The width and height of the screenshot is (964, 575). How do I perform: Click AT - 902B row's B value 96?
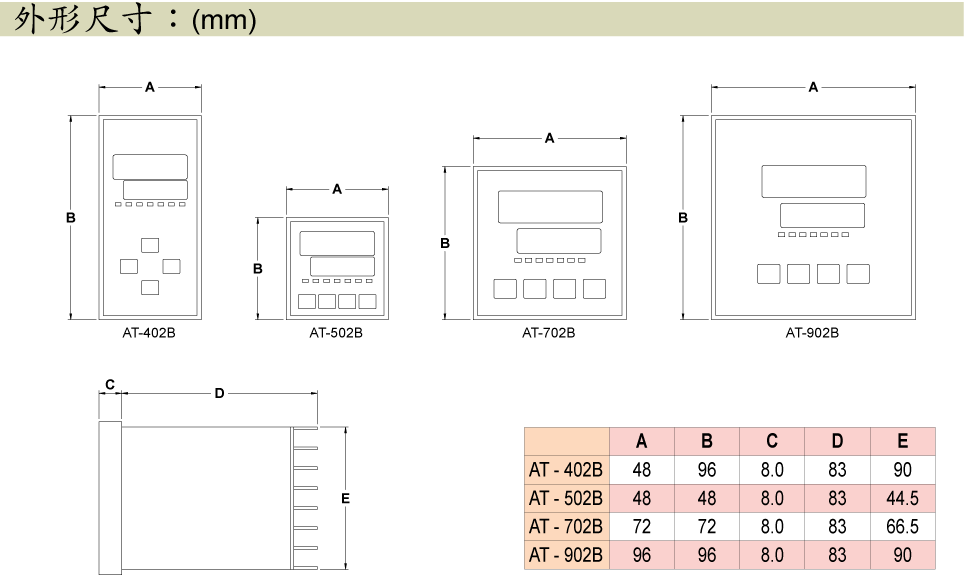(x=707, y=555)
